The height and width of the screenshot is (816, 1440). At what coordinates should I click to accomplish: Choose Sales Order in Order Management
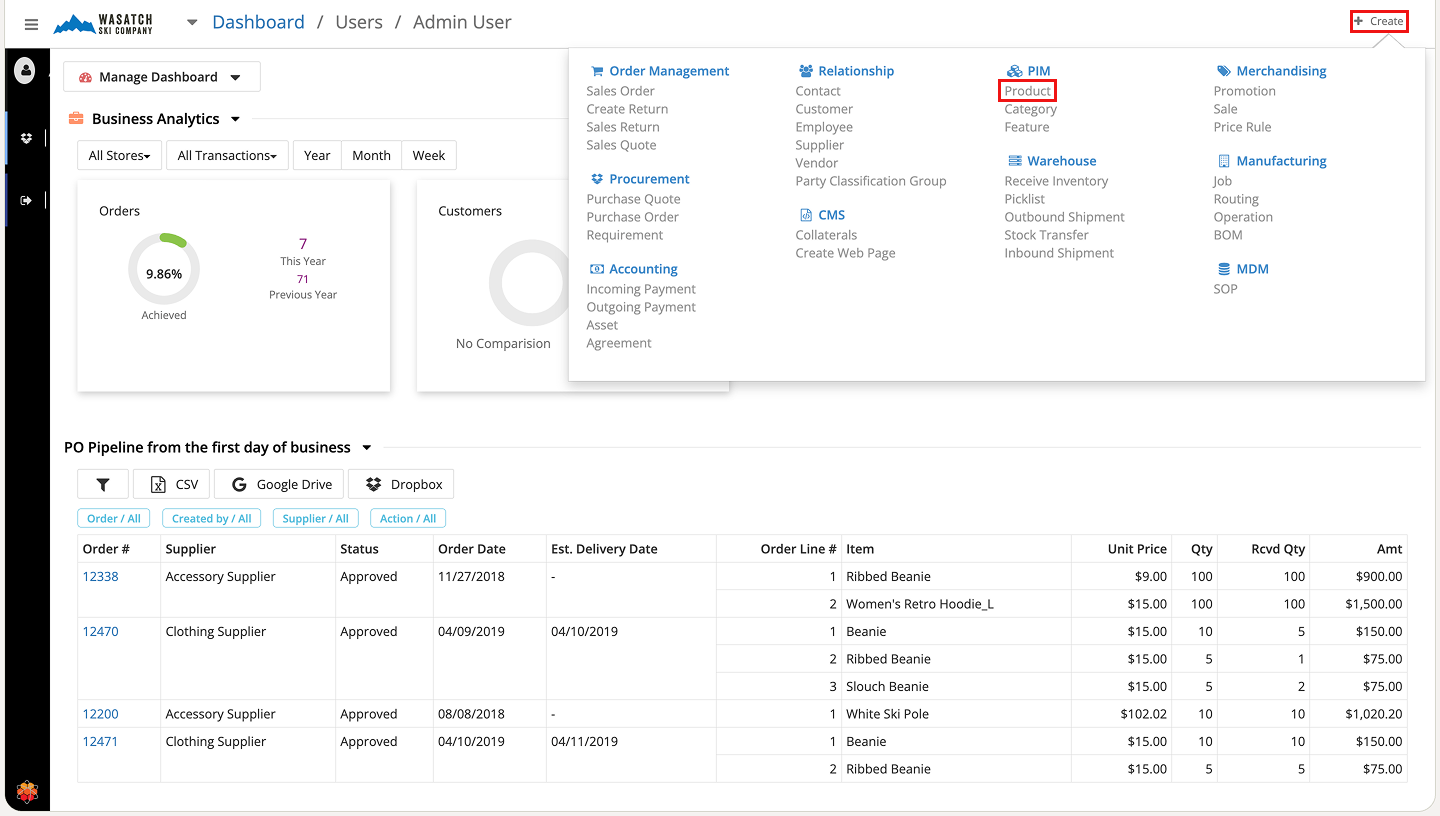pos(620,91)
